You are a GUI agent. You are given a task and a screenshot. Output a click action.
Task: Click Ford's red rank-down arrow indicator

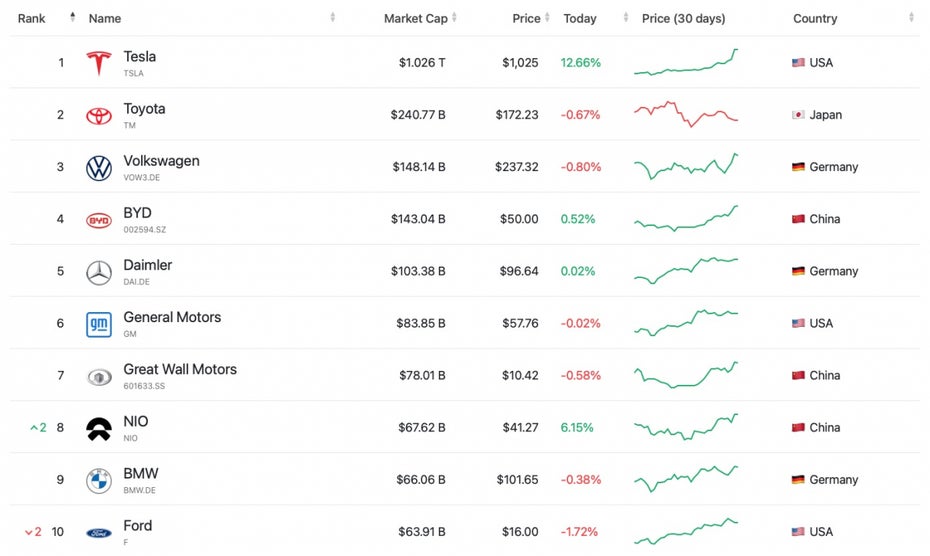click(33, 532)
